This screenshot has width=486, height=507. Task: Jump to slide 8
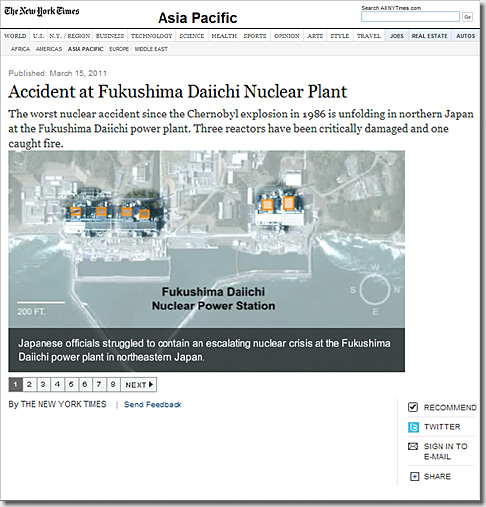pos(113,385)
